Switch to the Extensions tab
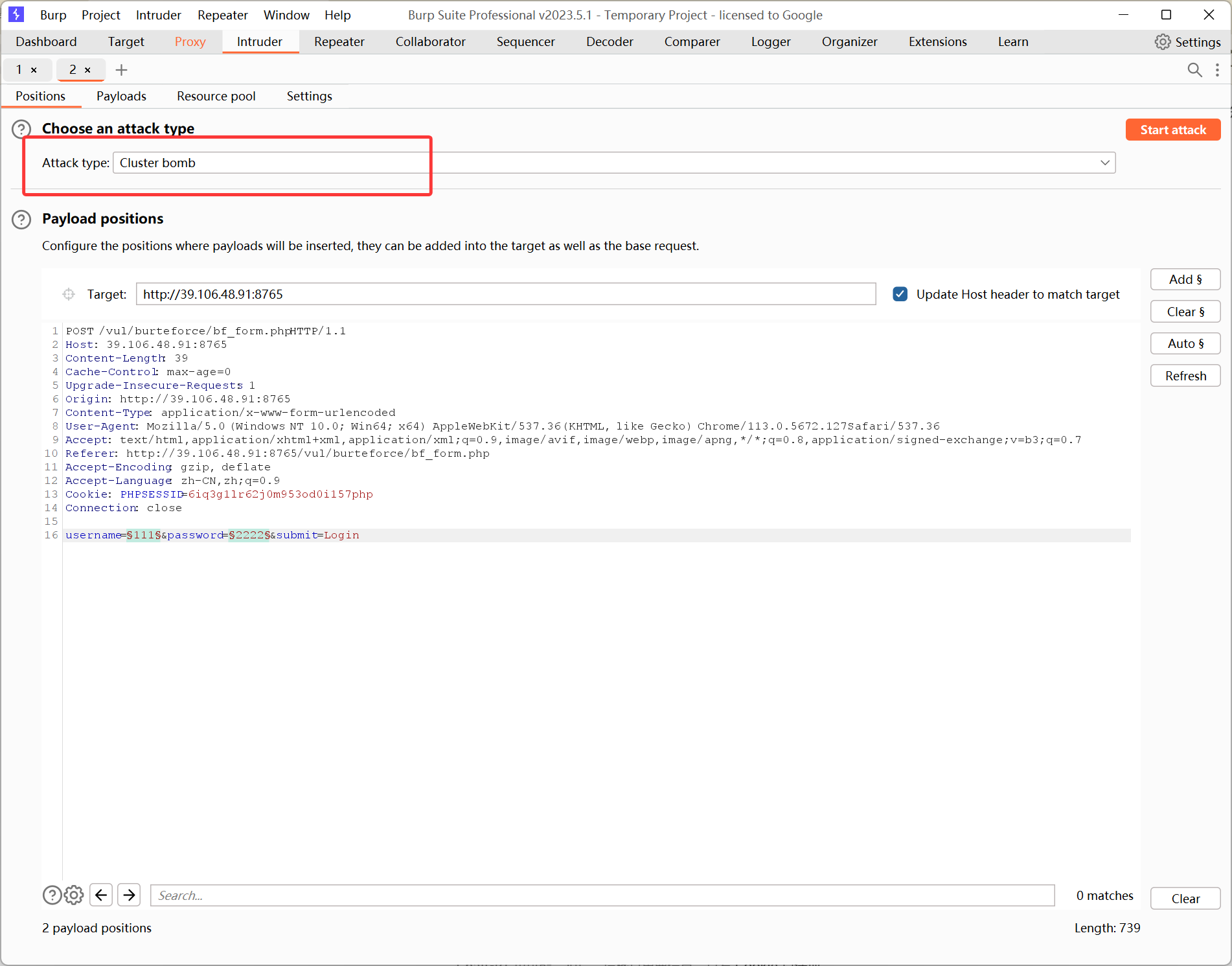 click(938, 41)
